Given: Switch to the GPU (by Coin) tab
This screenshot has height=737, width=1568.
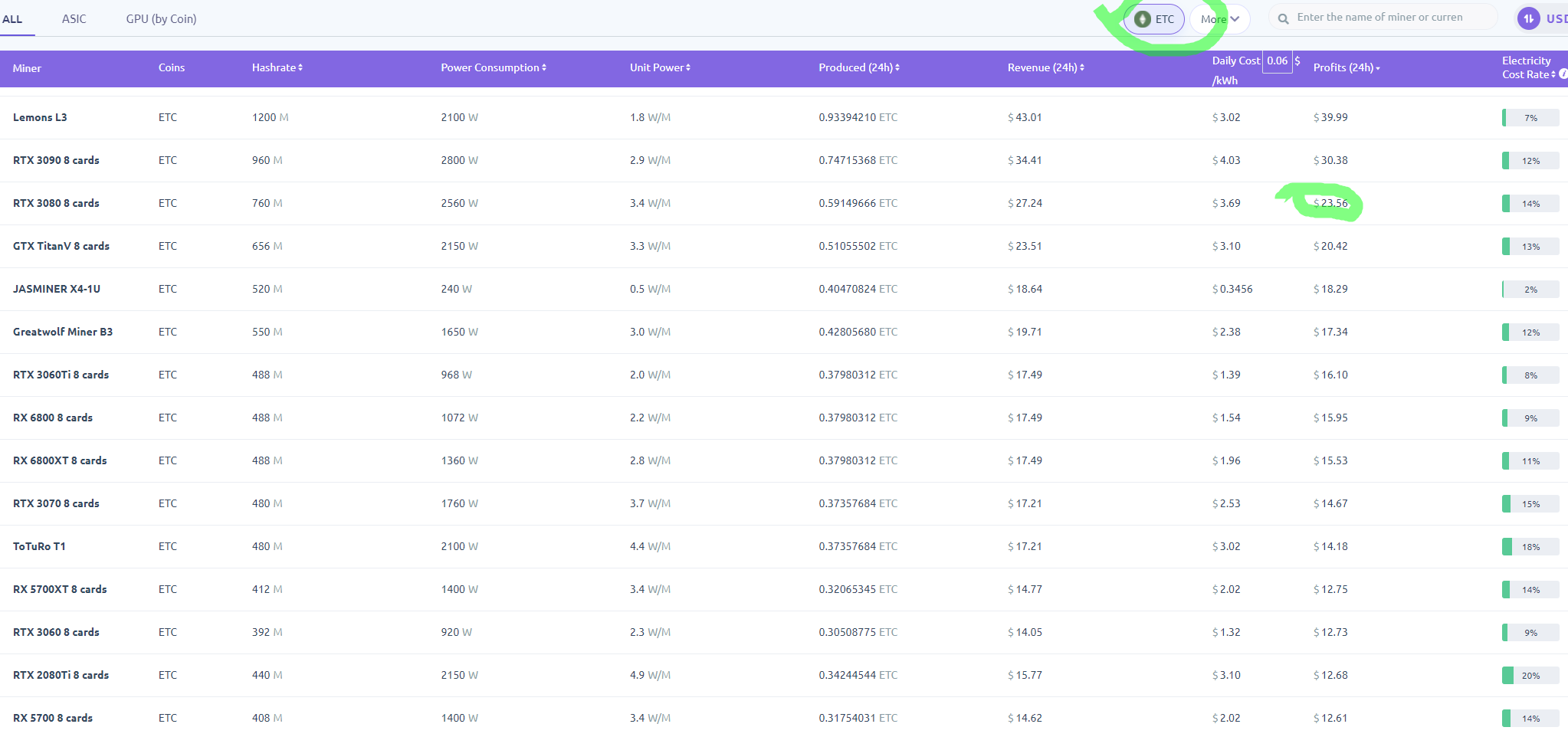Looking at the screenshot, I should (x=161, y=18).
